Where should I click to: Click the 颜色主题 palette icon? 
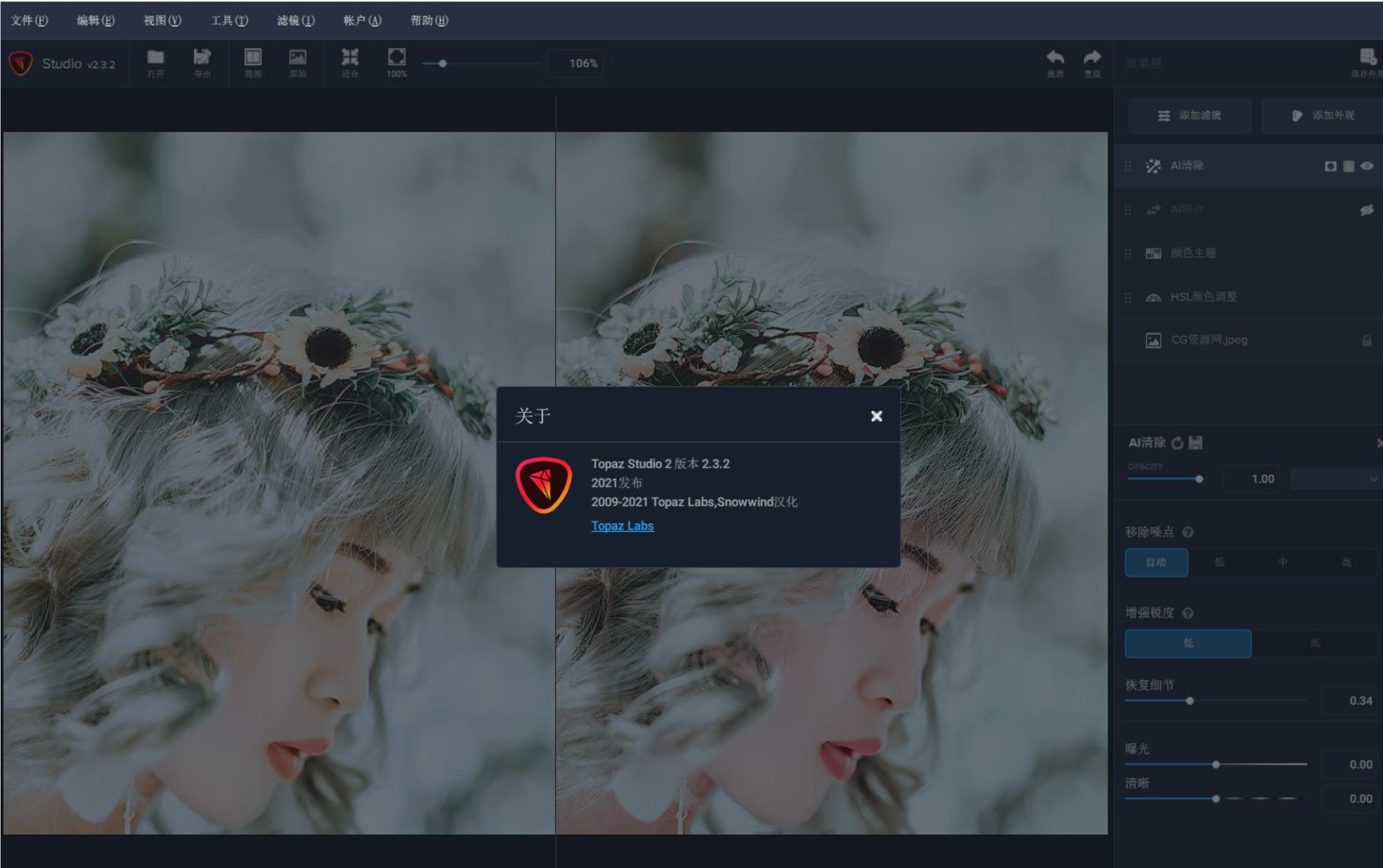click(1153, 254)
